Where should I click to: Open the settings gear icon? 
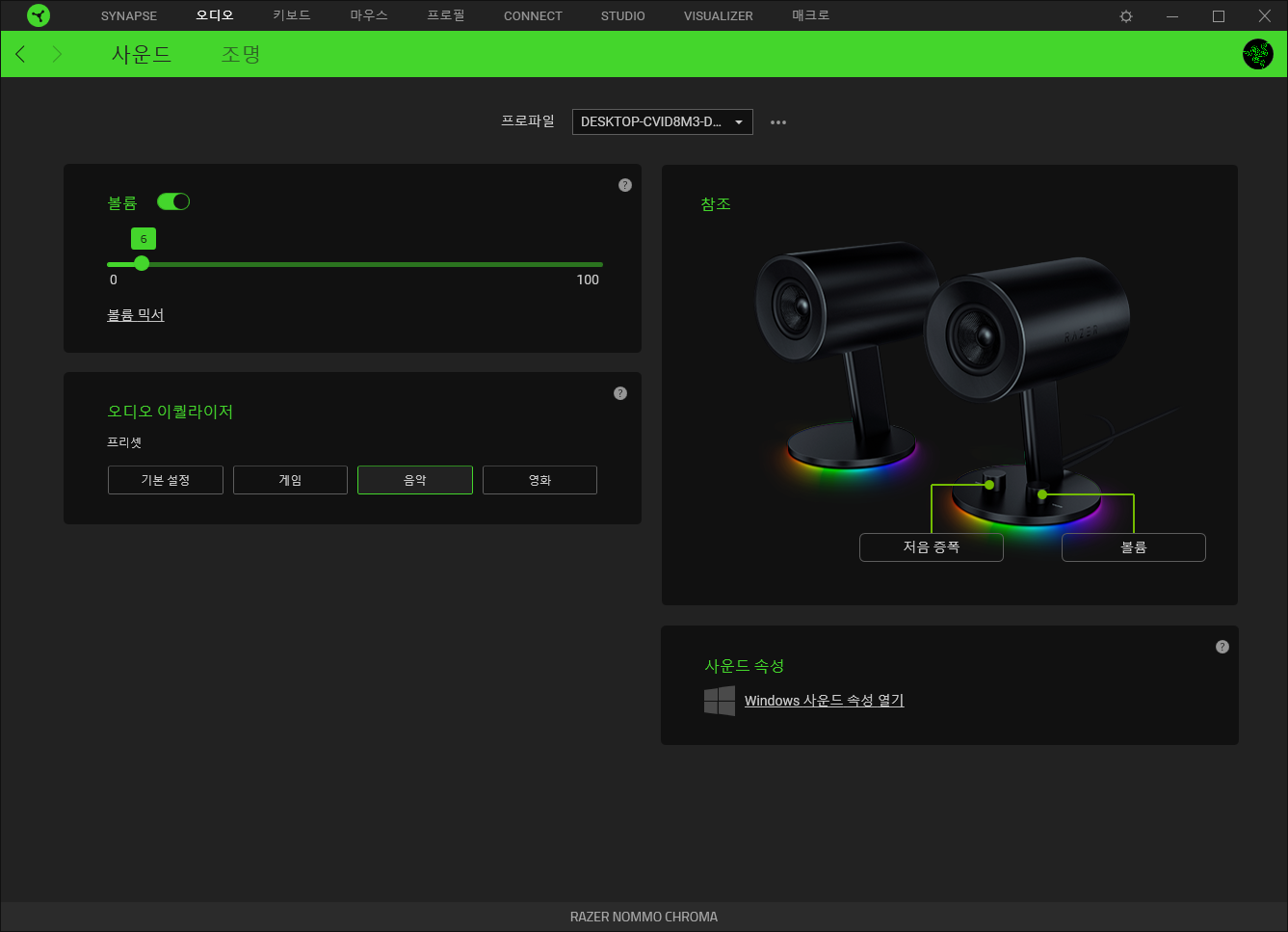point(1126,16)
